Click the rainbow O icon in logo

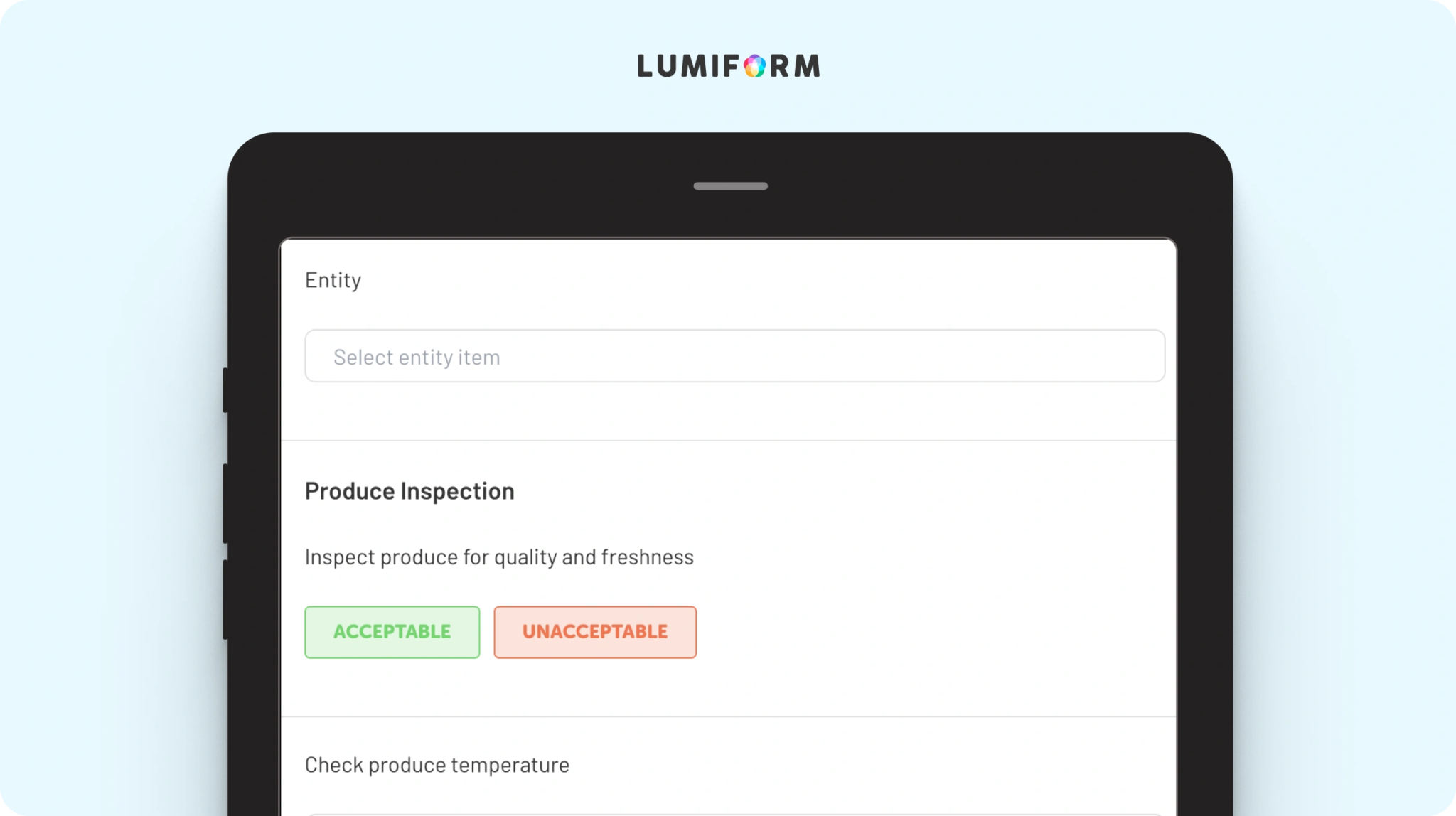point(754,66)
